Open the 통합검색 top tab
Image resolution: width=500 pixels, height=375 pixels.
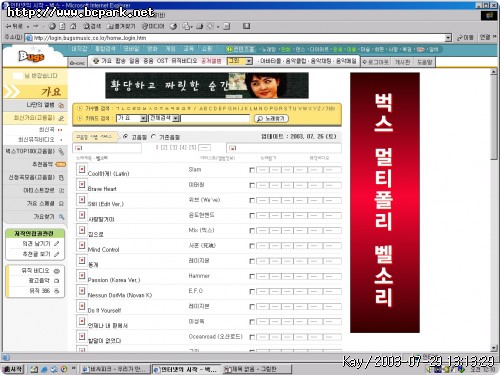(x=105, y=49)
